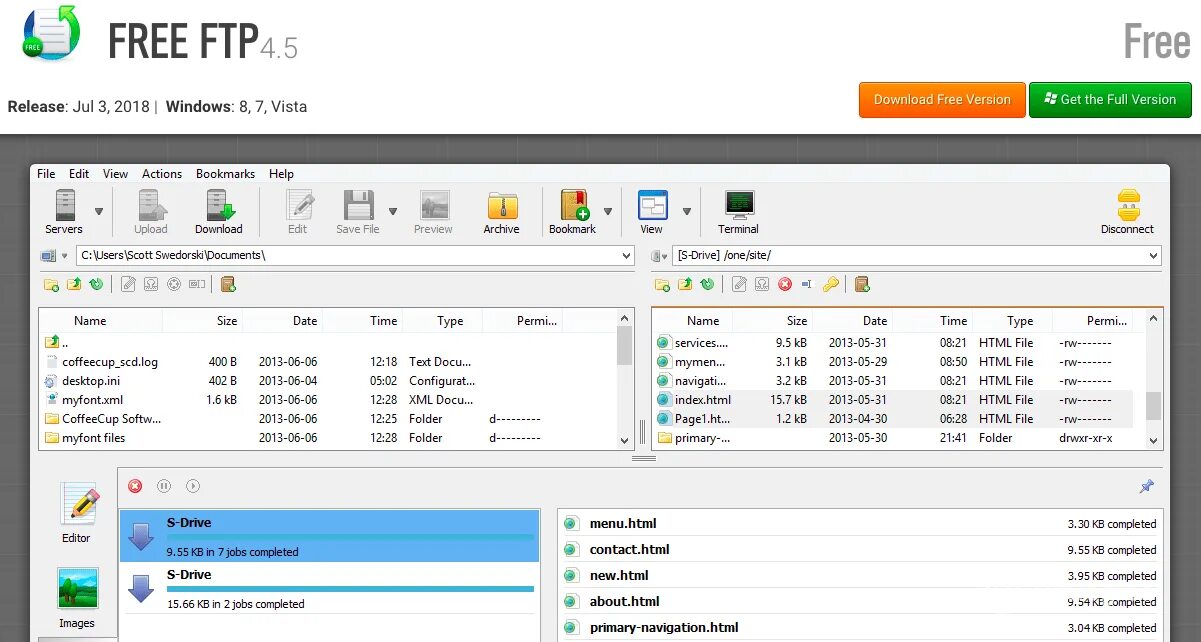The height and width of the screenshot is (642, 1201).
Task: Open the S-Drive path combo box dropdown
Action: (x=1153, y=256)
